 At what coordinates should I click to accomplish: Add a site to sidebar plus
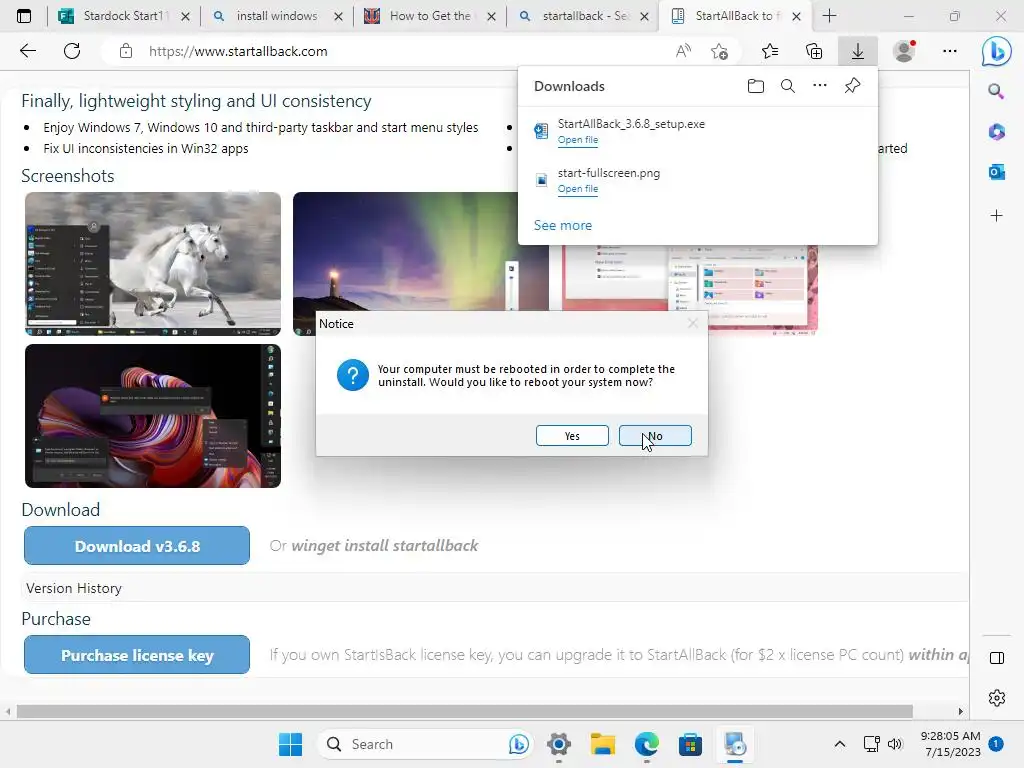click(x=996, y=216)
